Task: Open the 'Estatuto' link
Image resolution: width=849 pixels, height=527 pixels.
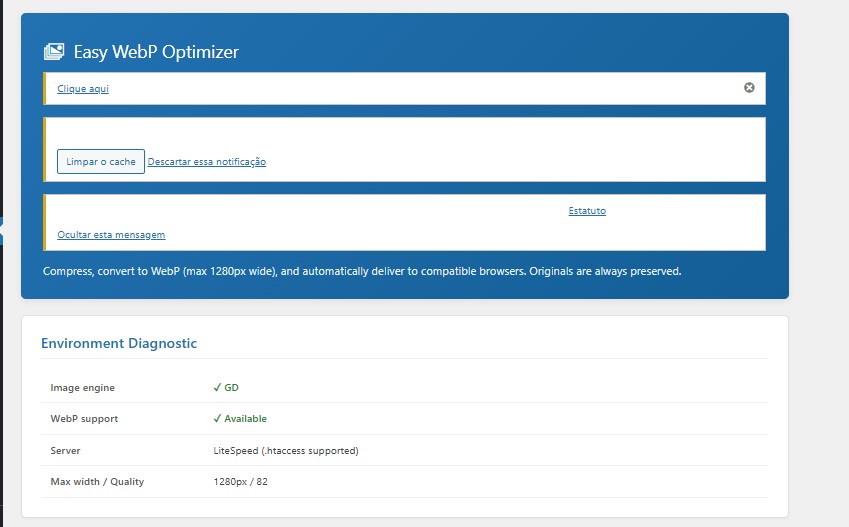Action: click(x=587, y=211)
